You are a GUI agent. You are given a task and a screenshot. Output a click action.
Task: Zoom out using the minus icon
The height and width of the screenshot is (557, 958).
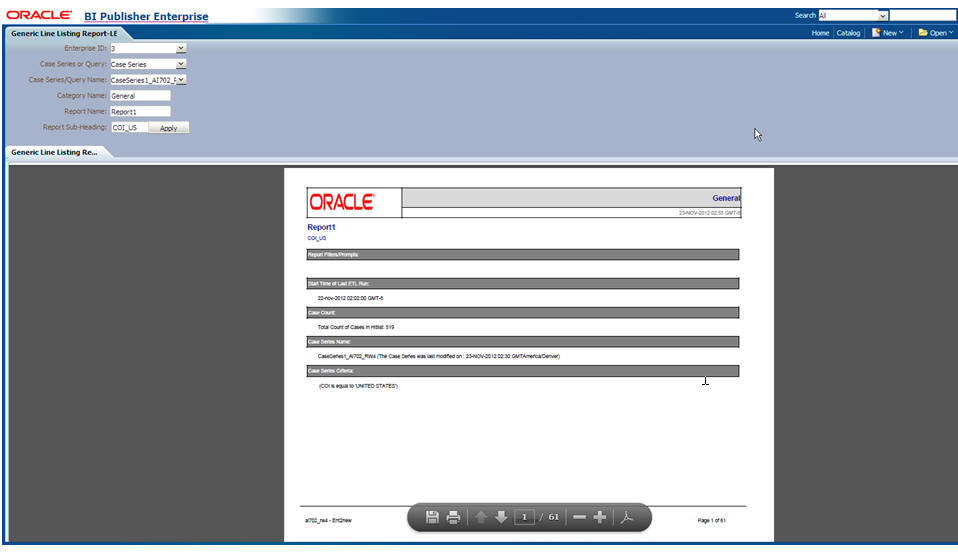[x=580, y=517]
